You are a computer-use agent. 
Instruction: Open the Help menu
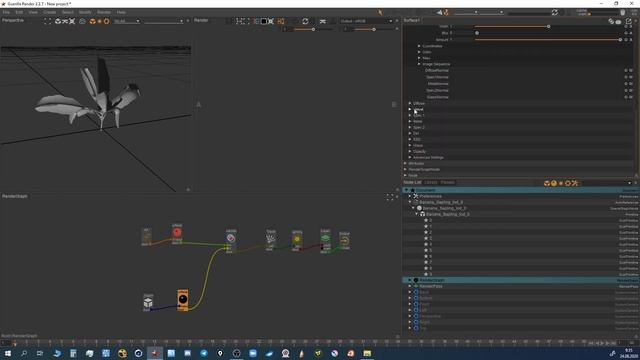point(121,12)
